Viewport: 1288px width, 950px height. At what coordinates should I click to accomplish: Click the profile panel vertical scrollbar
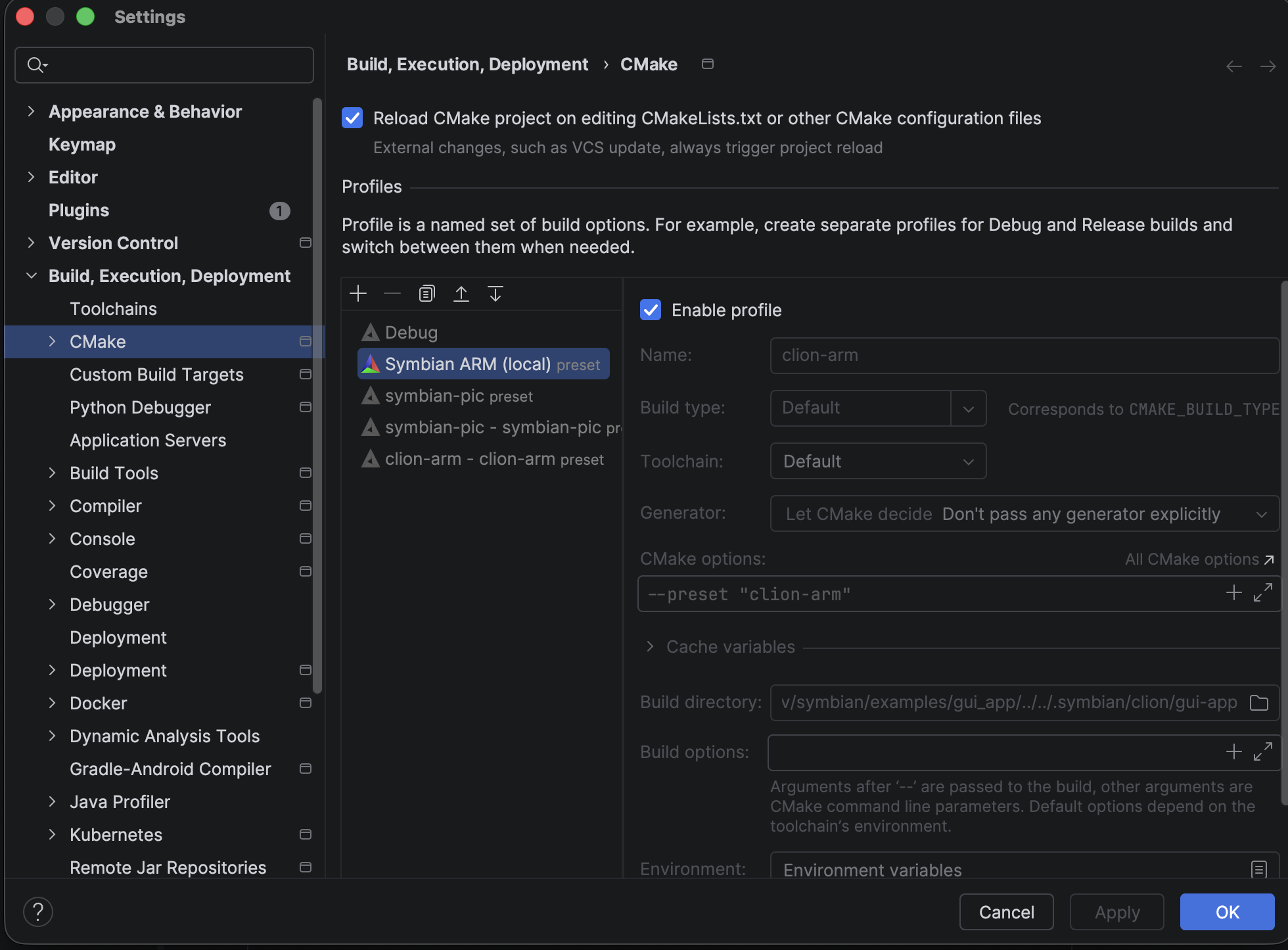[x=1284, y=542]
